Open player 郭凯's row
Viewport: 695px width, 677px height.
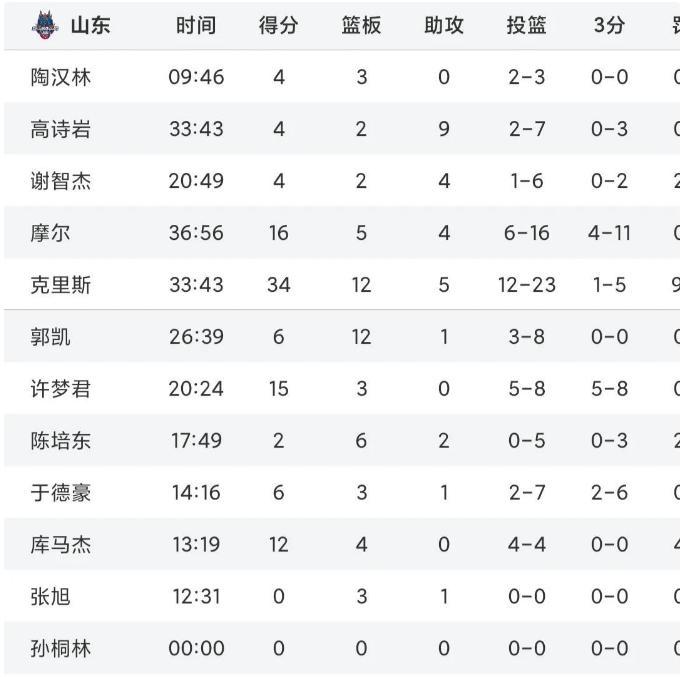point(342,336)
